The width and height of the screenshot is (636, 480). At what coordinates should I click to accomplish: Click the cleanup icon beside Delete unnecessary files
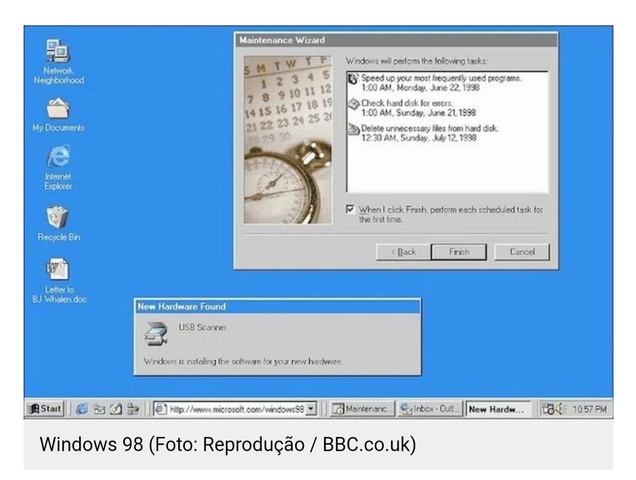coord(354,129)
